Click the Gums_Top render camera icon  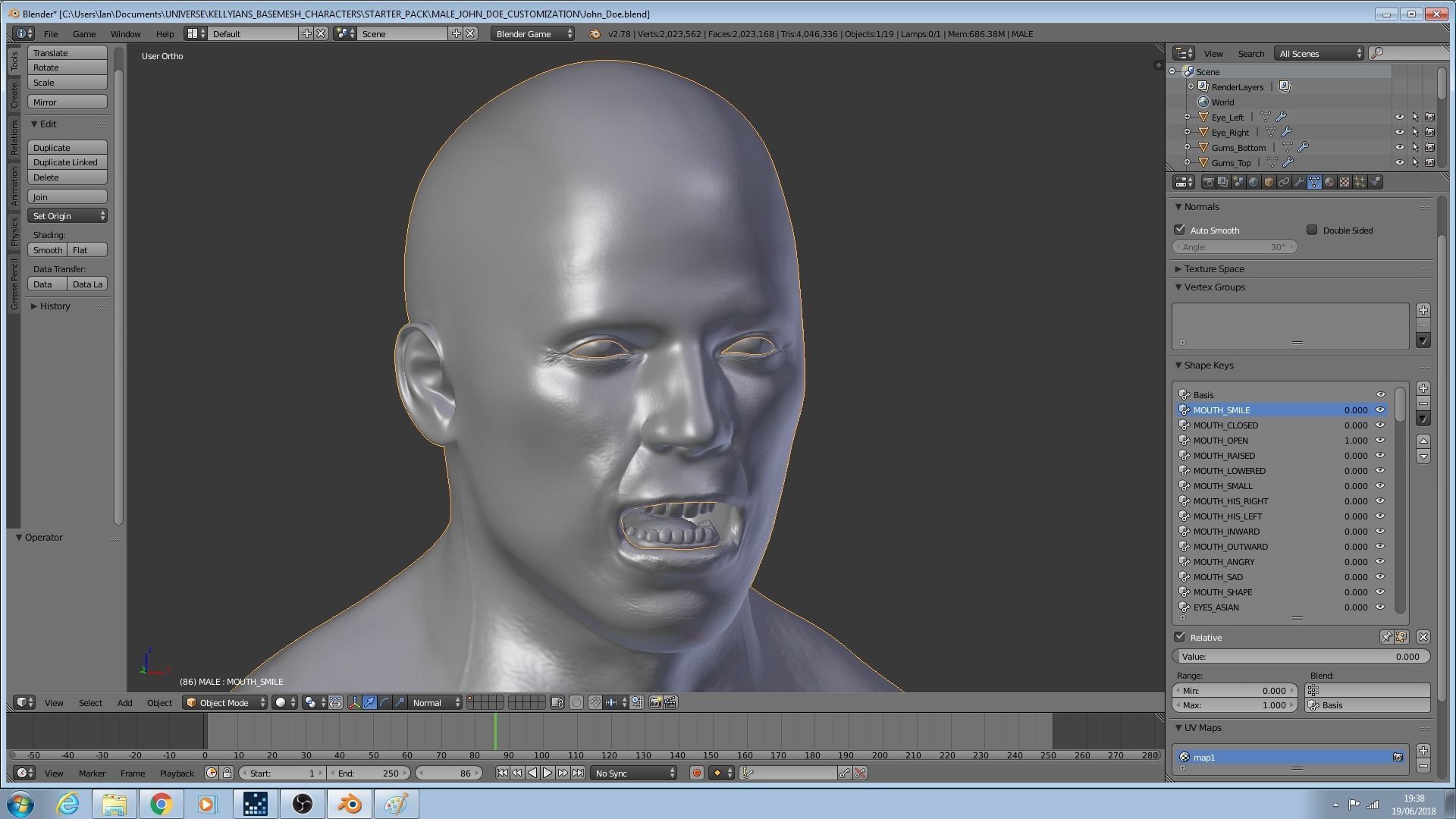1430,162
